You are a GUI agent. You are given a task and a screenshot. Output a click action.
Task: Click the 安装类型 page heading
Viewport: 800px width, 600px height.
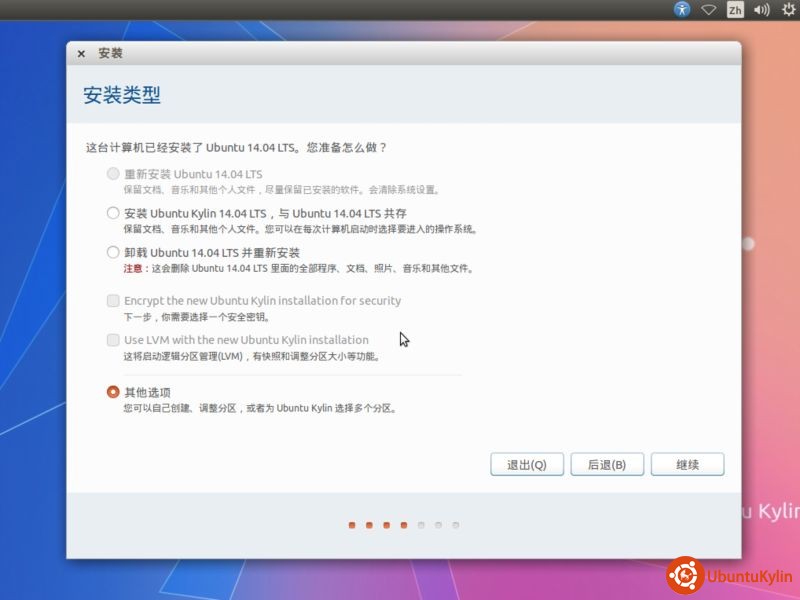point(121,96)
